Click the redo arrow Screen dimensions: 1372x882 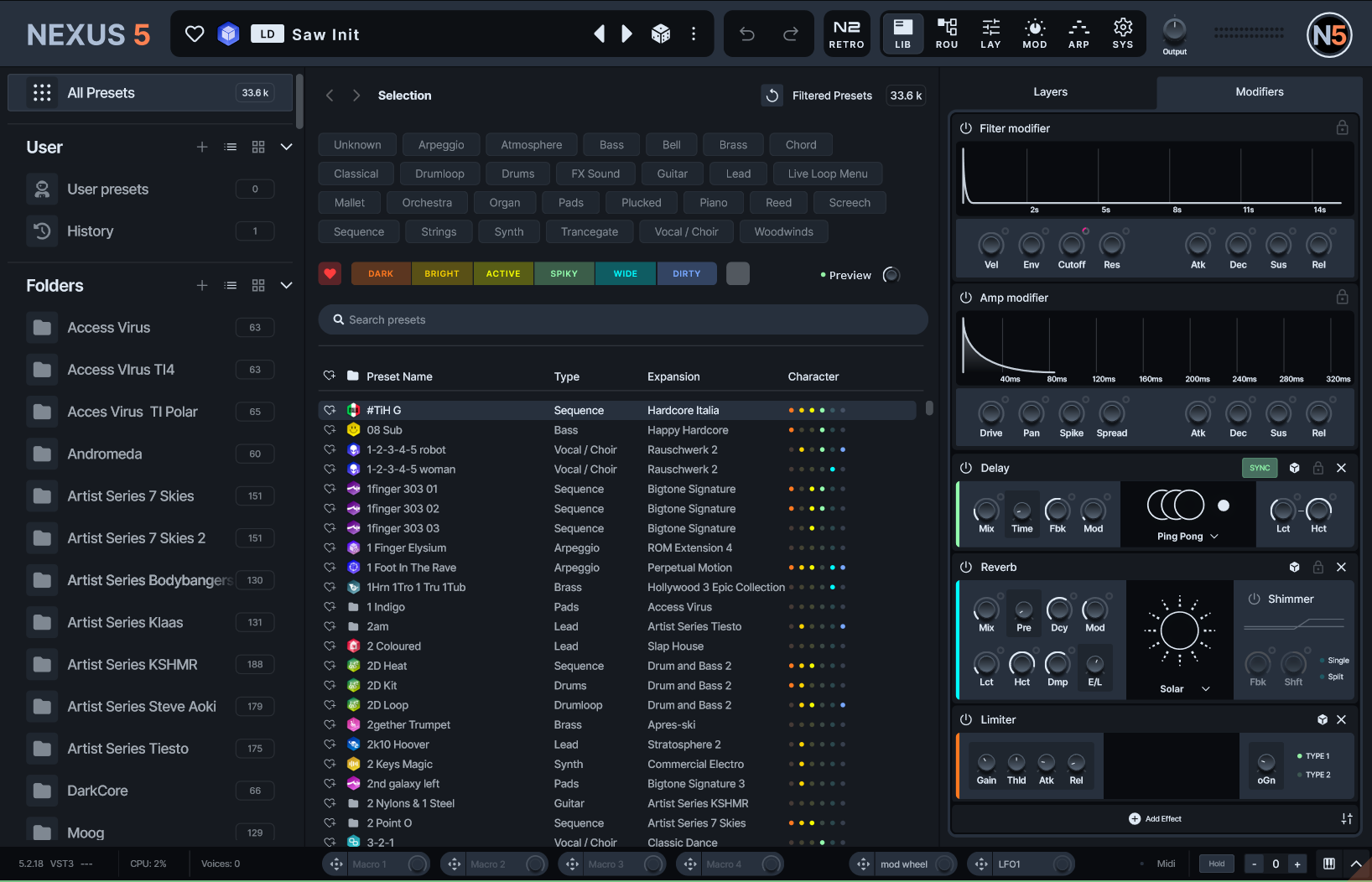790,34
